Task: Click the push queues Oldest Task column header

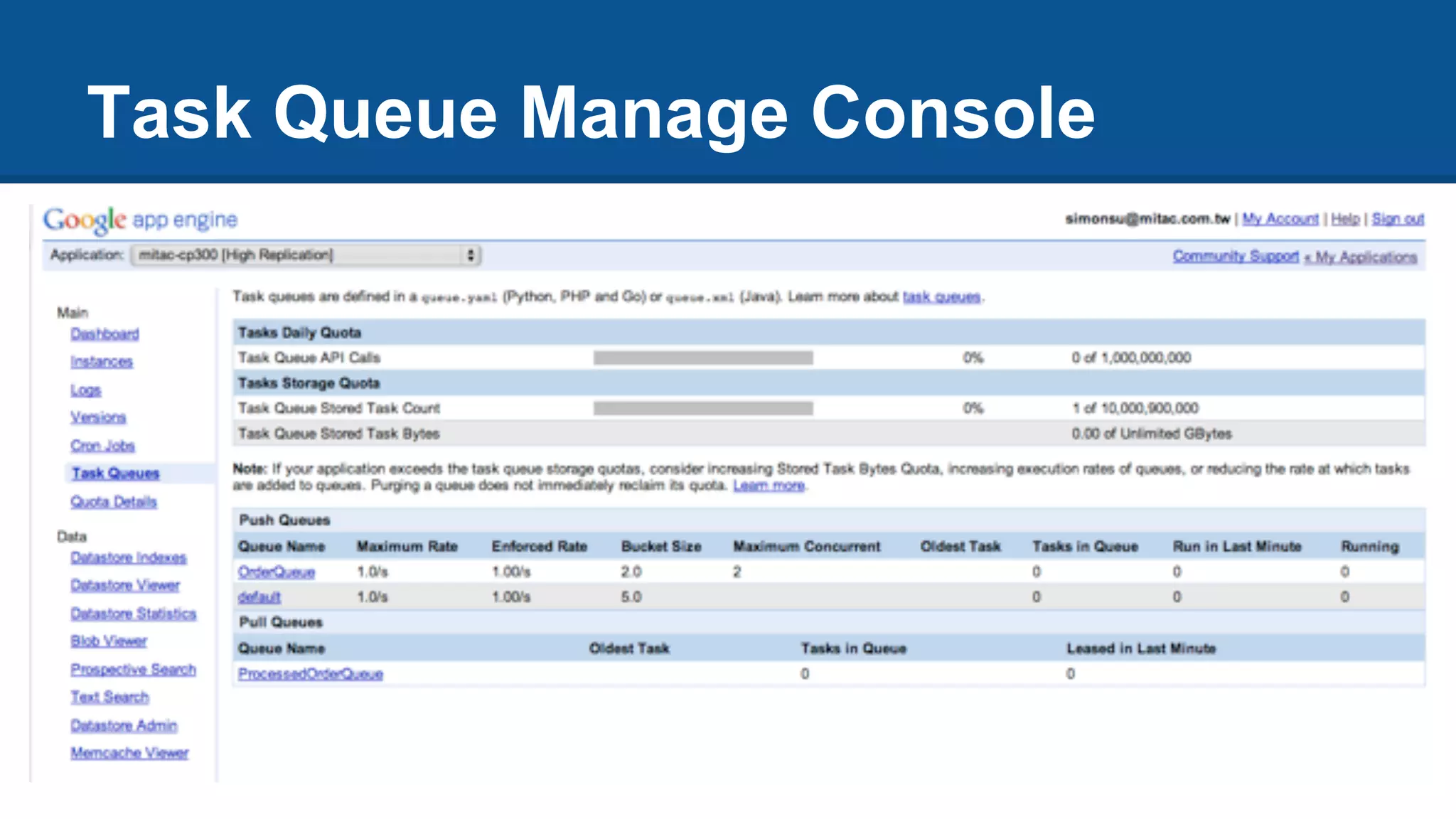Action: click(x=960, y=547)
